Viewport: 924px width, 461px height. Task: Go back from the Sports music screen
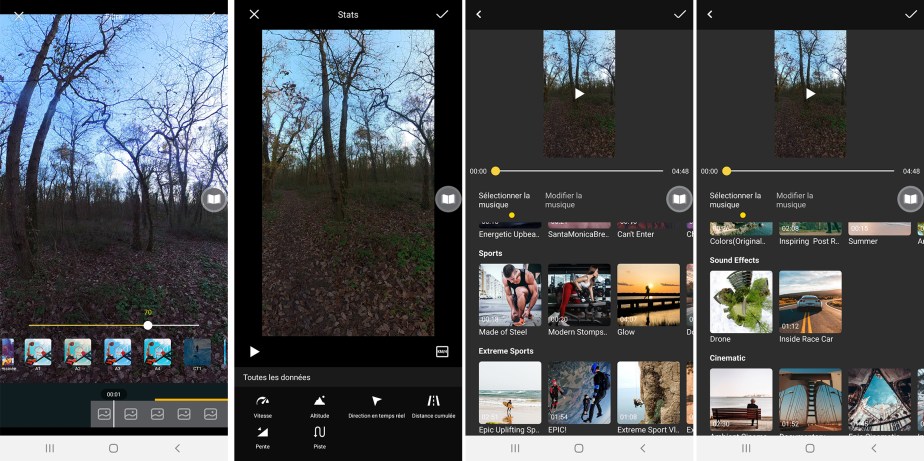(478, 14)
